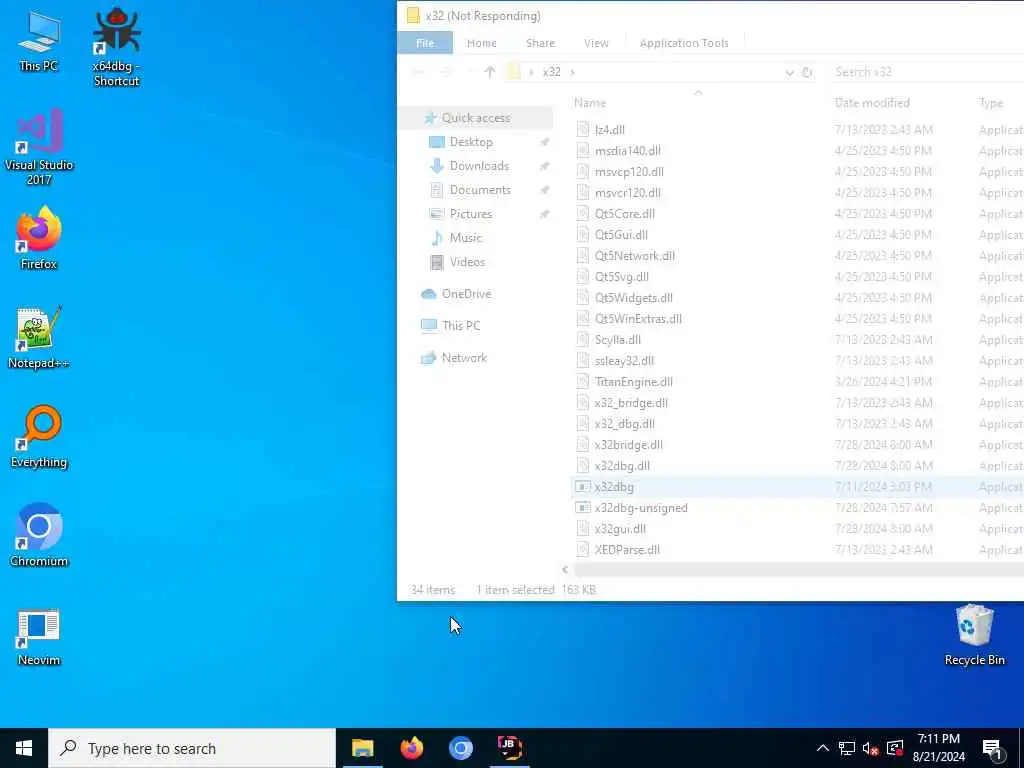Switch to the Share ribbon tab
The width and height of the screenshot is (1024, 768).
541,43
